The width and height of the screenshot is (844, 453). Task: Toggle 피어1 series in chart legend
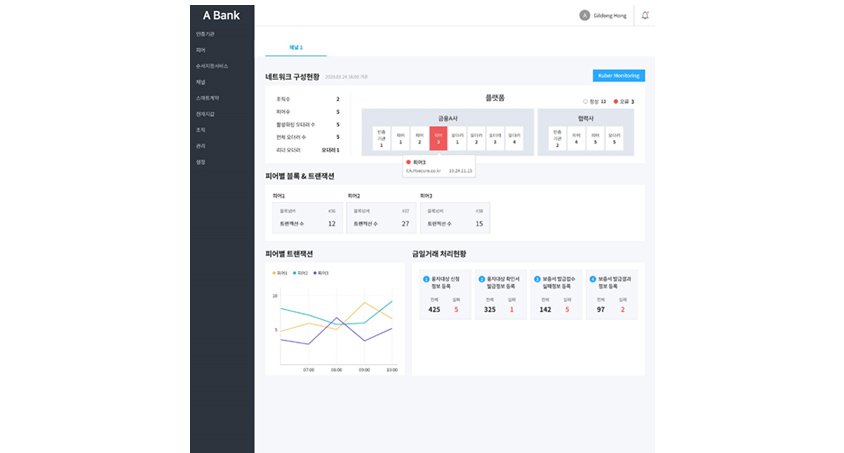[279, 272]
